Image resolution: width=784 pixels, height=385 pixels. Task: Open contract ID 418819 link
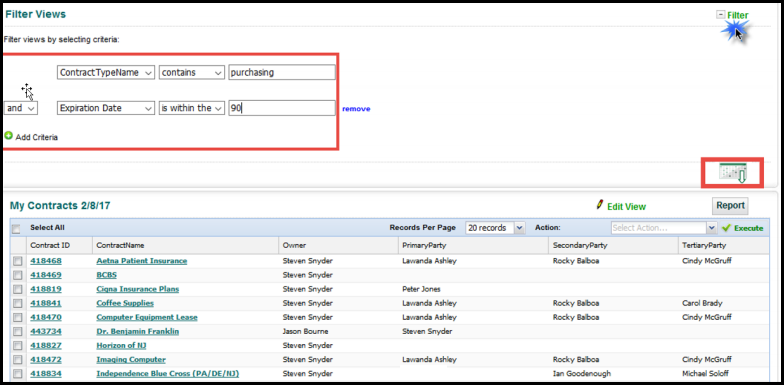click(46, 289)
